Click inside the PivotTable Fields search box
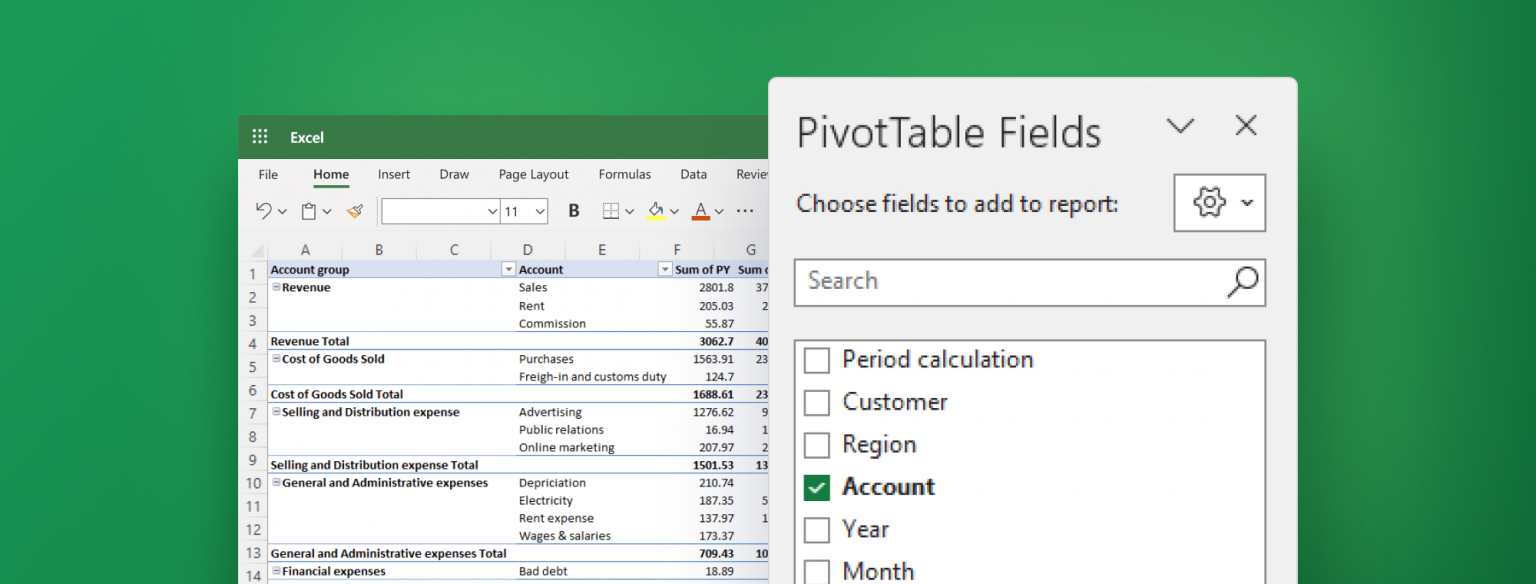Screen dimensions: 1536x584 (1000, 283)
